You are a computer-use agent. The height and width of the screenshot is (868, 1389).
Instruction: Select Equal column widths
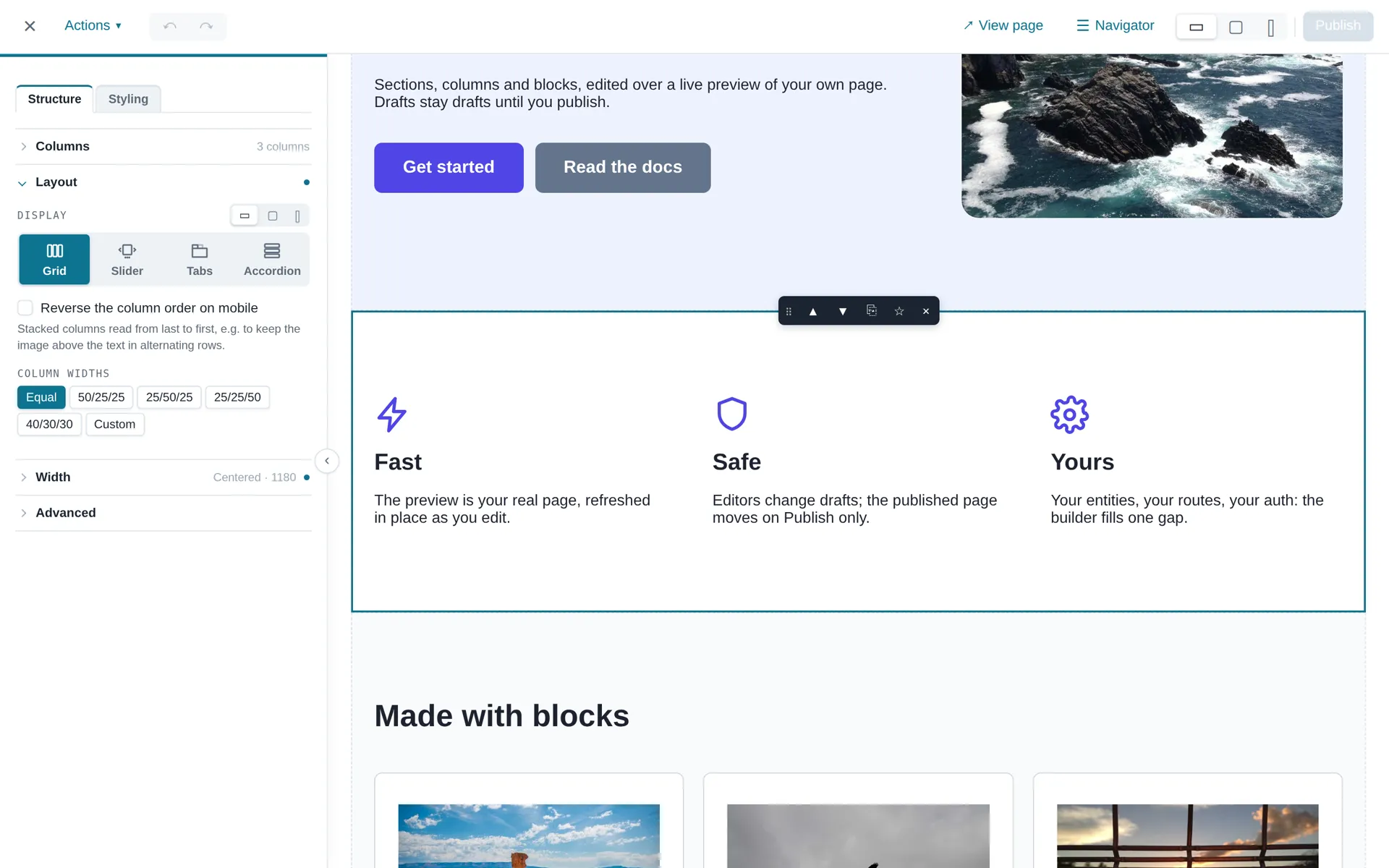click(x=41, y=397)
